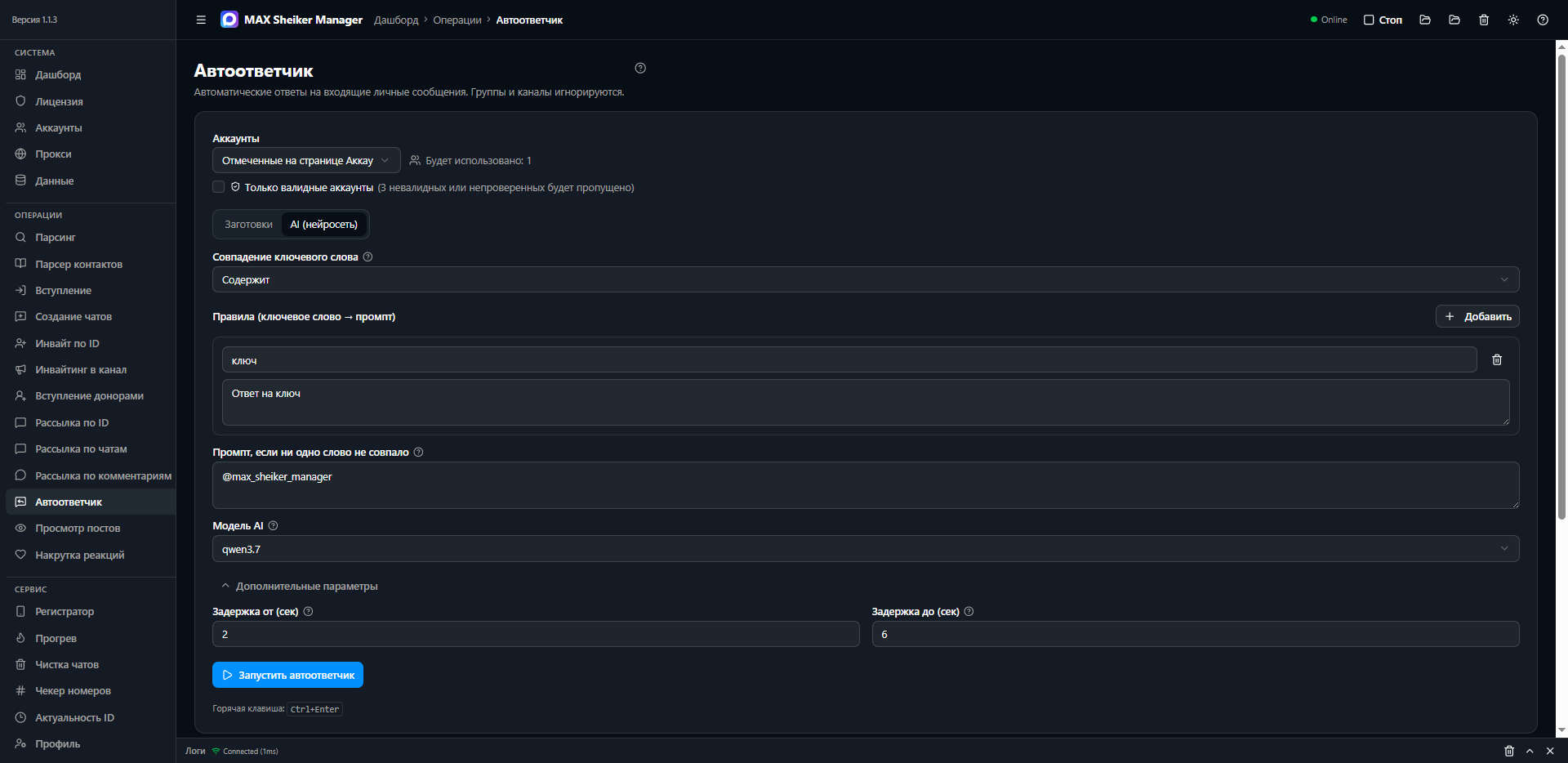1568x763 pixels.
Task: Open the Содержит keyword match dropdown
Action: coord(866,279)
